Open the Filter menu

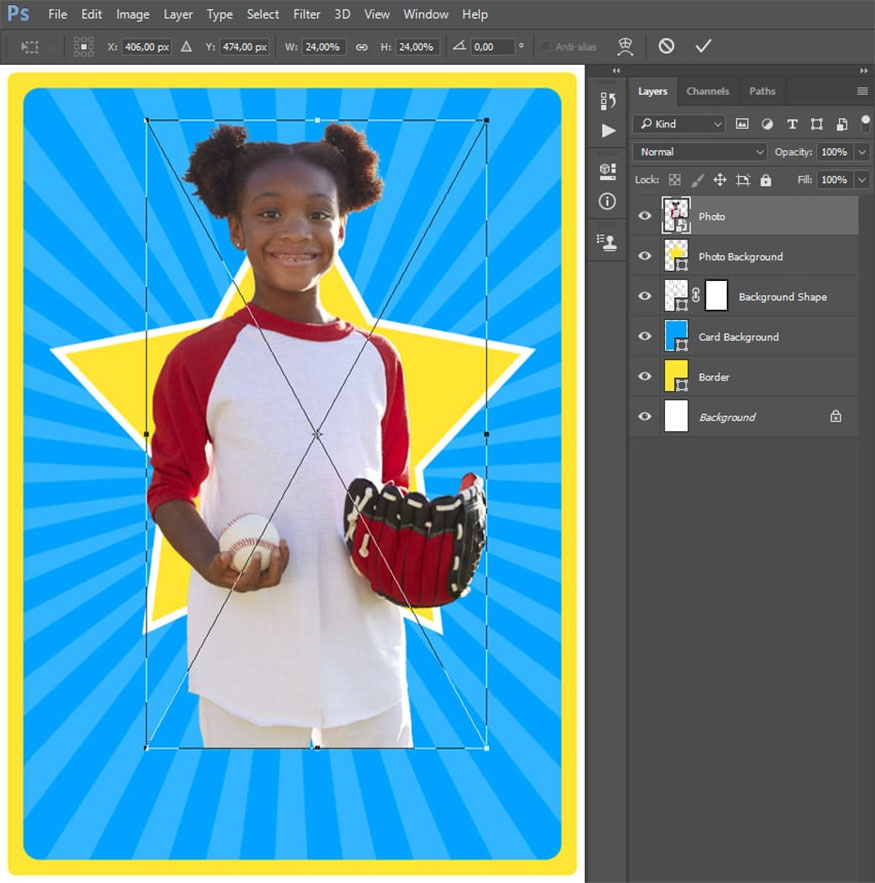coord(307,14)
